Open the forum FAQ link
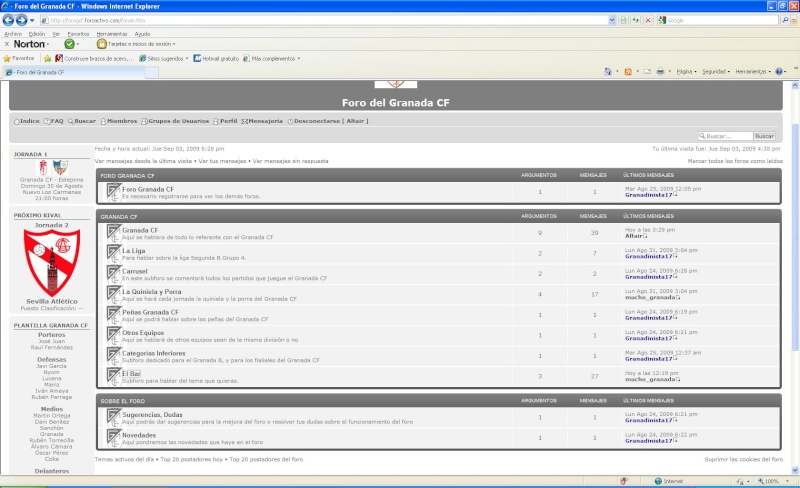This screenshot has width=800, height=488. pos(54,121)
